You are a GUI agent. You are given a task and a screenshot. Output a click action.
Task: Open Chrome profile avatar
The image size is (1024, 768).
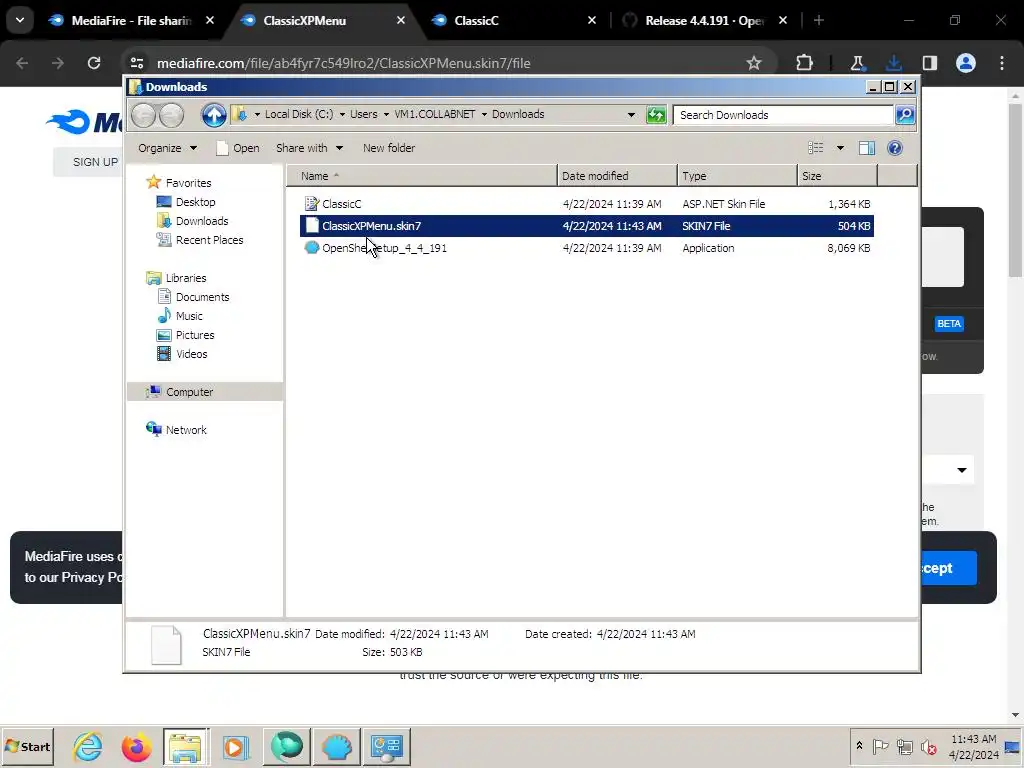(966, 63)
